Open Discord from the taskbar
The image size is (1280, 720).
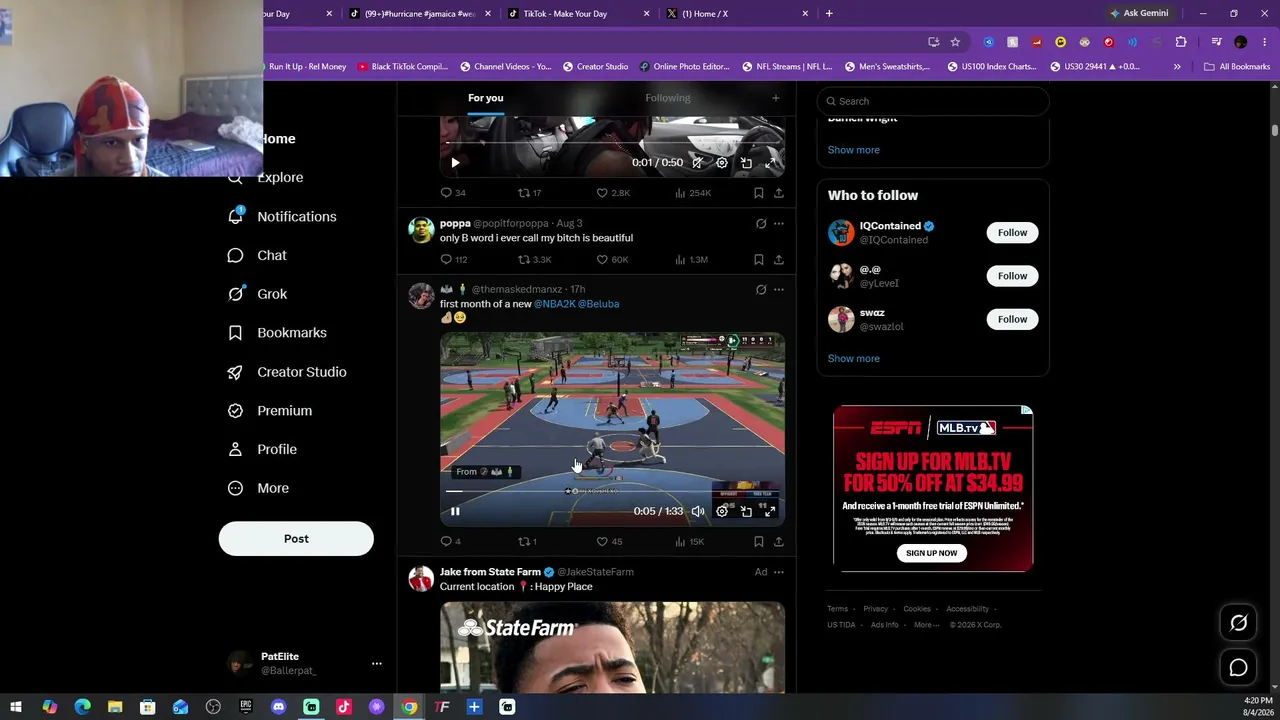click(278, 707)
